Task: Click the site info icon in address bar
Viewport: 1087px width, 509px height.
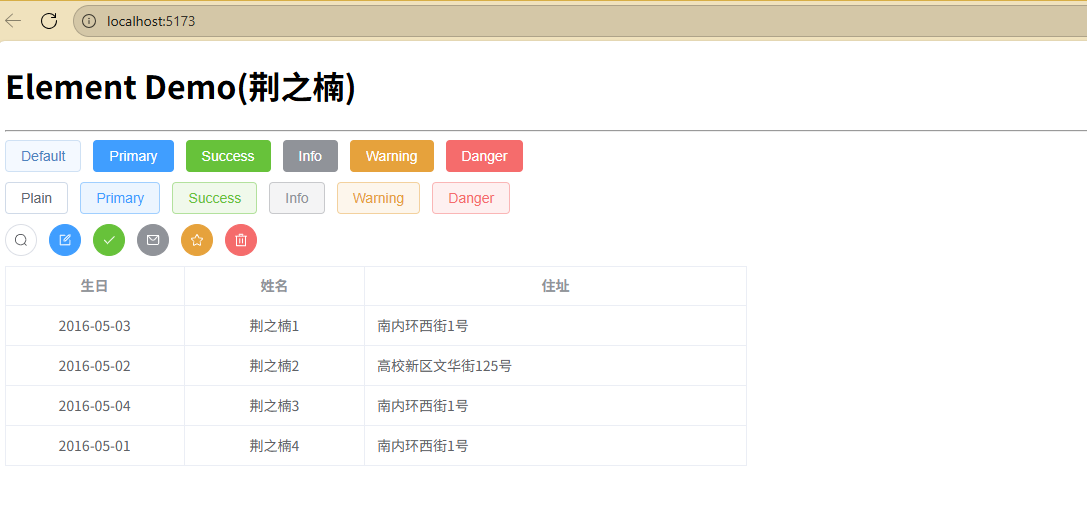Action: tap(89, 21)
